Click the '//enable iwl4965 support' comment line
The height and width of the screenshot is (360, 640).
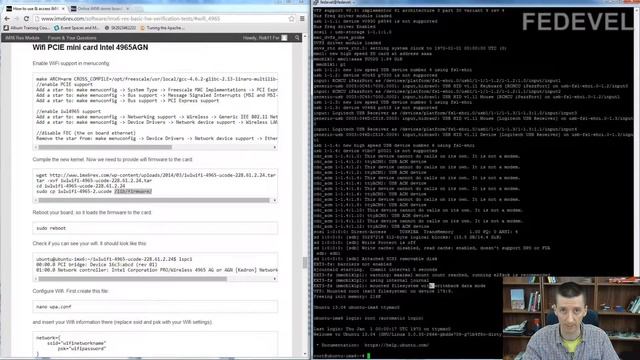[x=69, y=111]
